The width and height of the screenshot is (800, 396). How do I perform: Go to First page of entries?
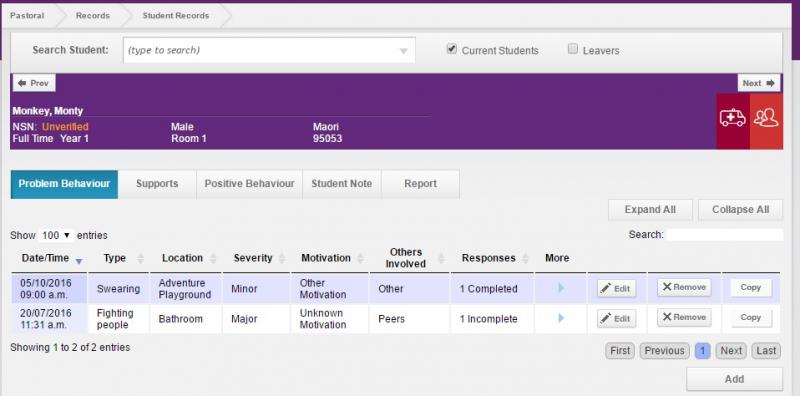point(620,351)
